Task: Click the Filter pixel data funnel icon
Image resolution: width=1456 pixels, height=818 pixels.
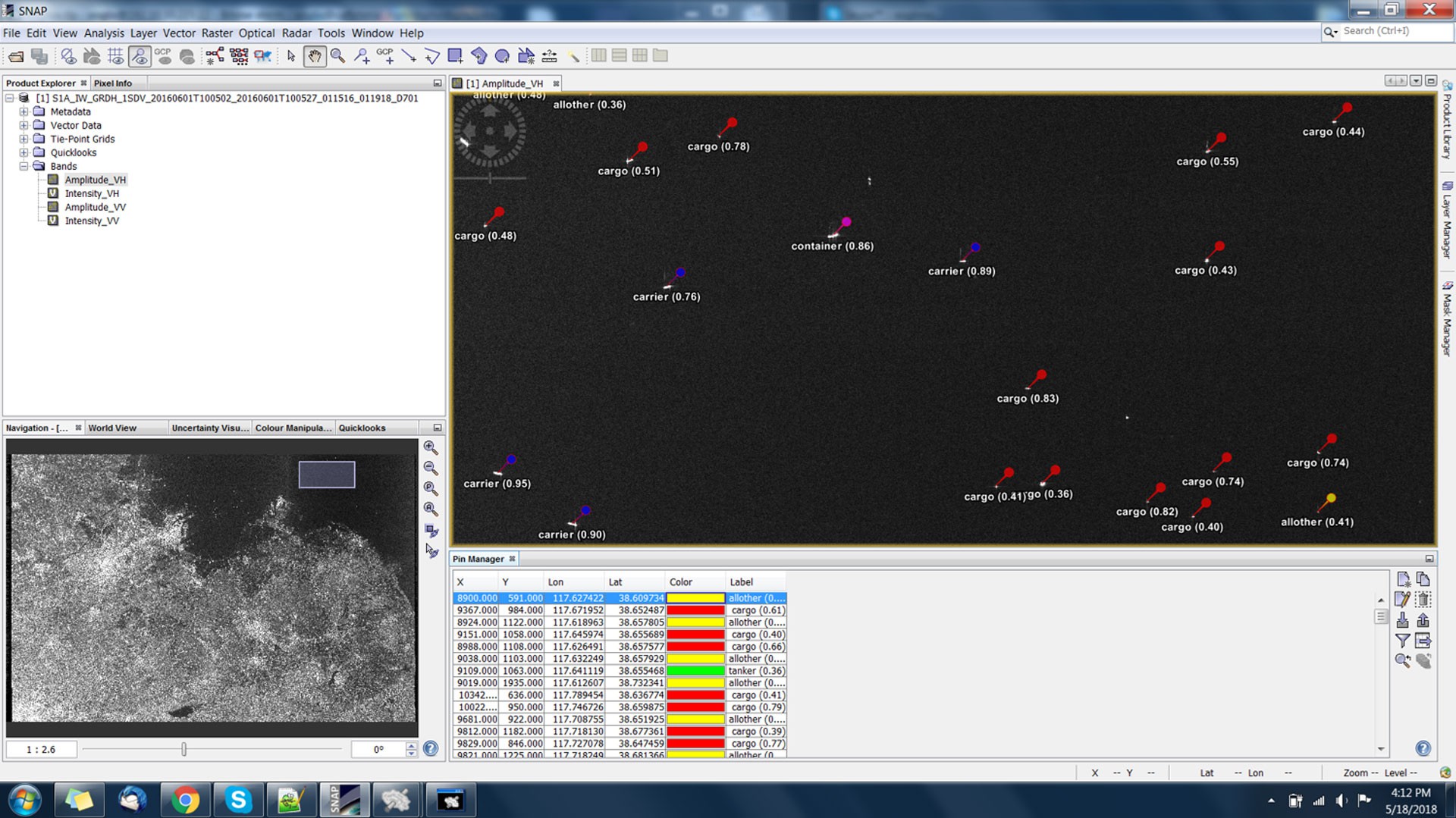Action: tap(1403, 641)
